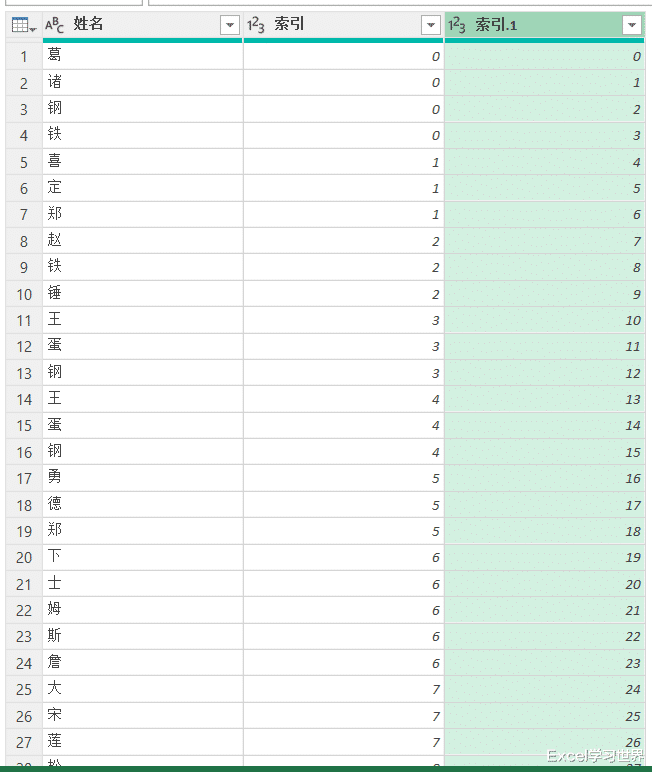The height and width of the screenshot is (772, 652).
Task: Open the 姓名 column filter dropdown
Action: (x=230, y=25)
